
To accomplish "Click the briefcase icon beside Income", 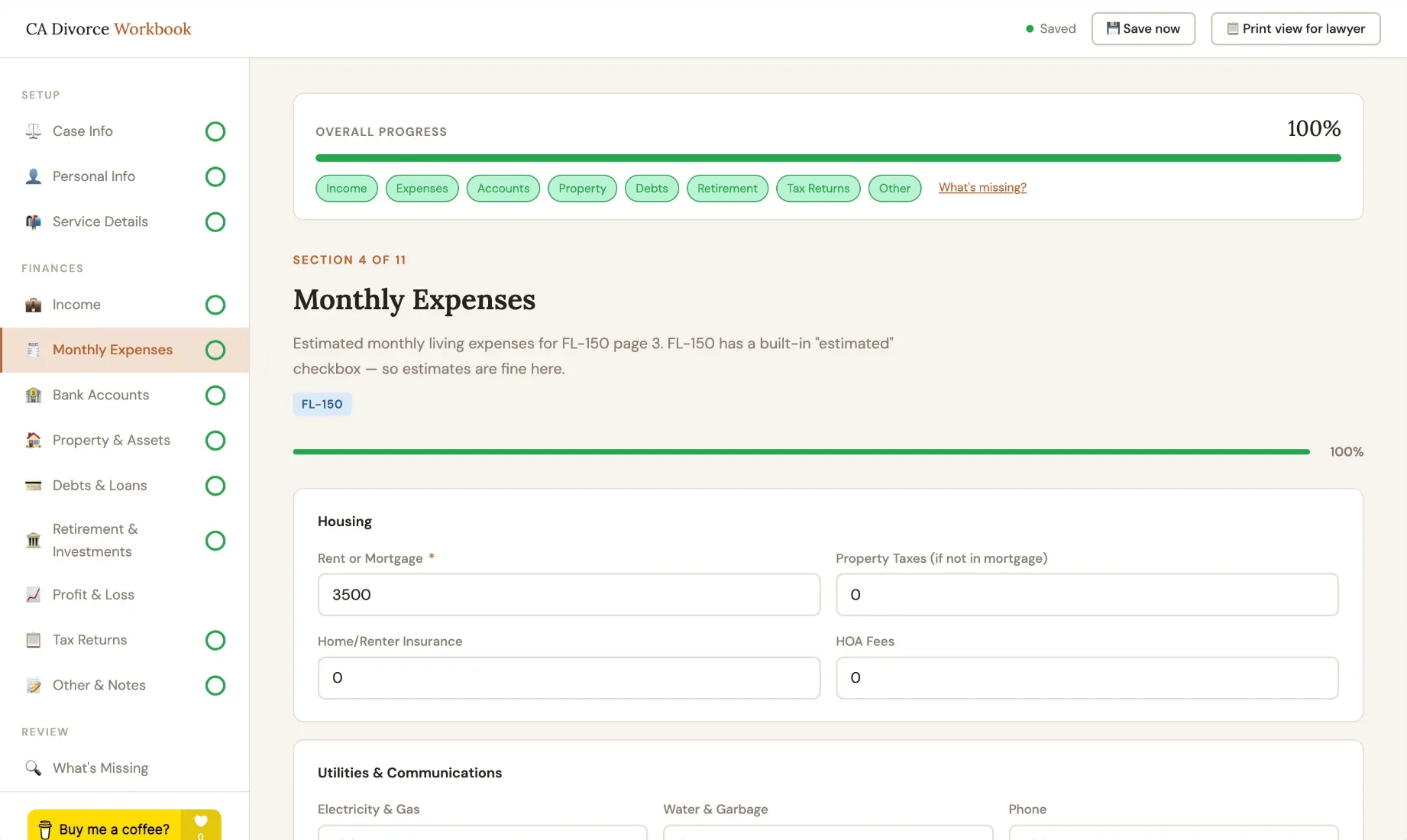I will pyautogui.click(x=34, y=305).
